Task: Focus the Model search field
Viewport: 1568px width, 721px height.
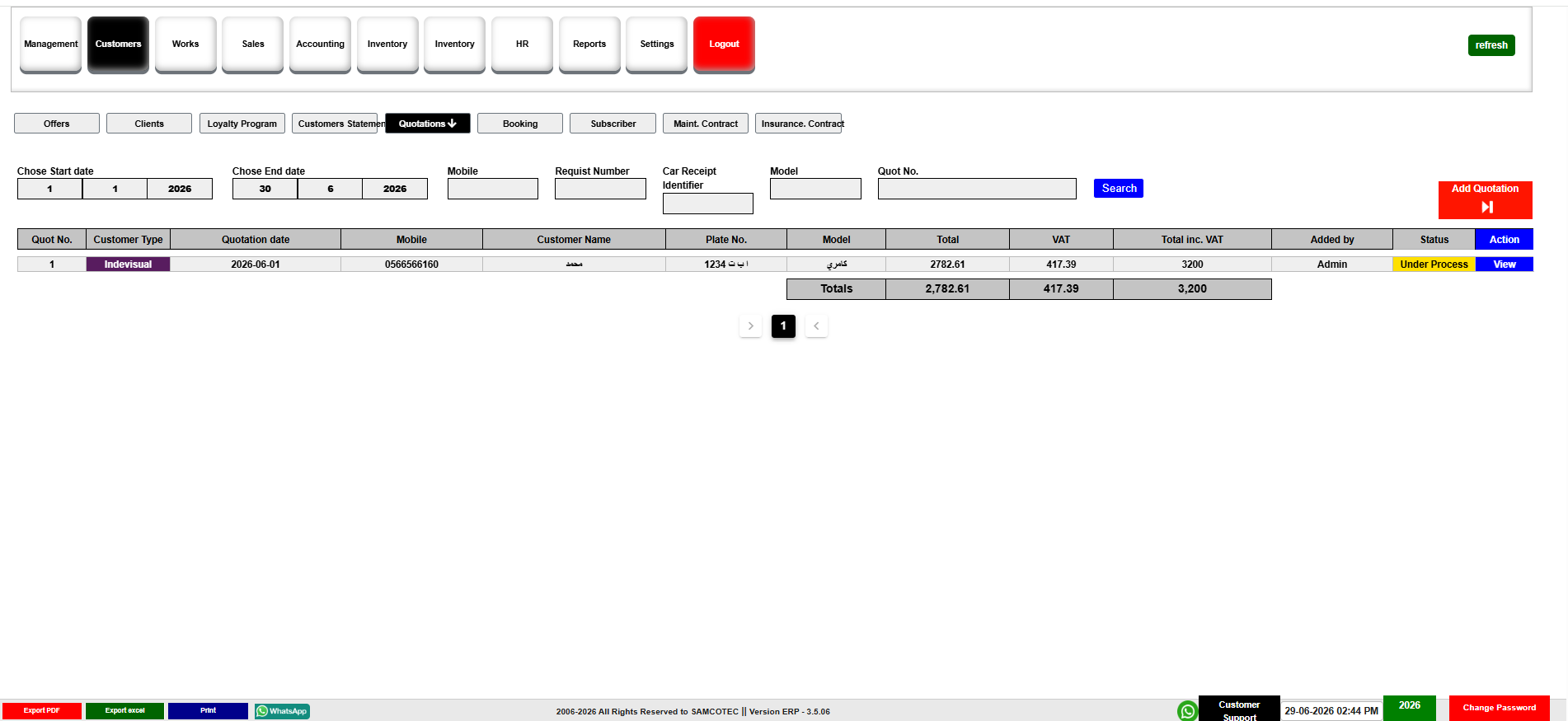Action: coord(815,189)
